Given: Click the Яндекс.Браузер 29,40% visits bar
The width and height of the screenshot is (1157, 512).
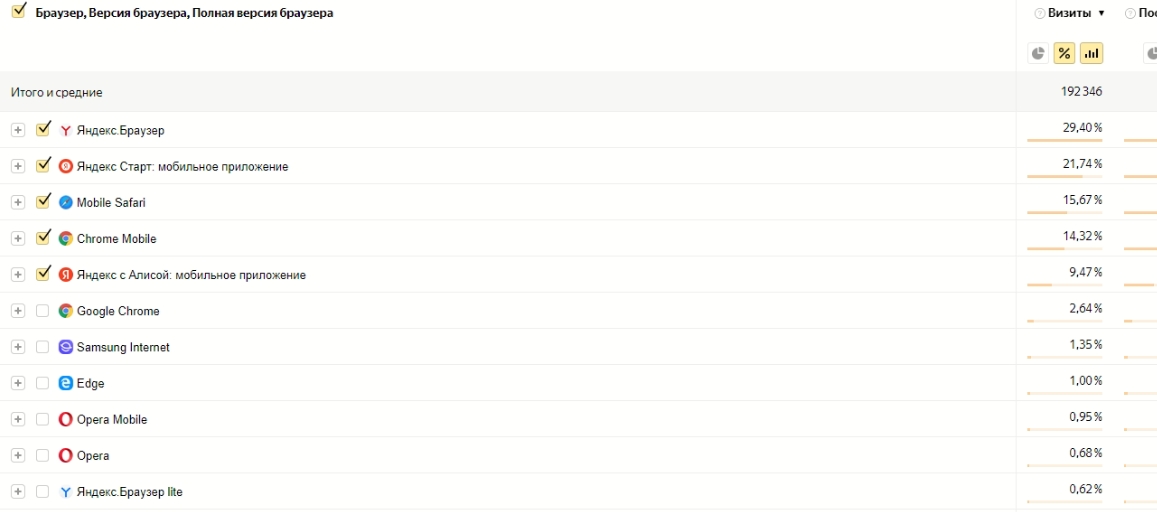Looking at the screenshot, I should pyautogui.click(x=1065, y=140).
